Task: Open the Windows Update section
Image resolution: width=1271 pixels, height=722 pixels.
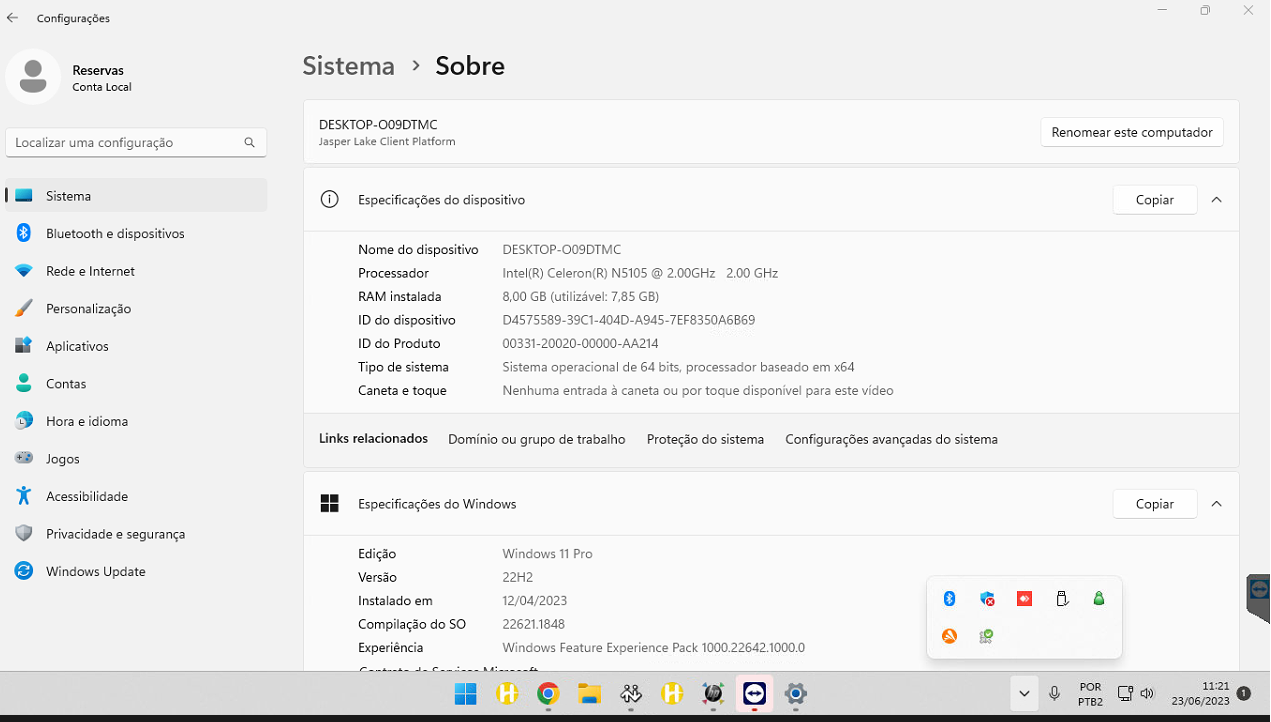Action: [95, 571]
